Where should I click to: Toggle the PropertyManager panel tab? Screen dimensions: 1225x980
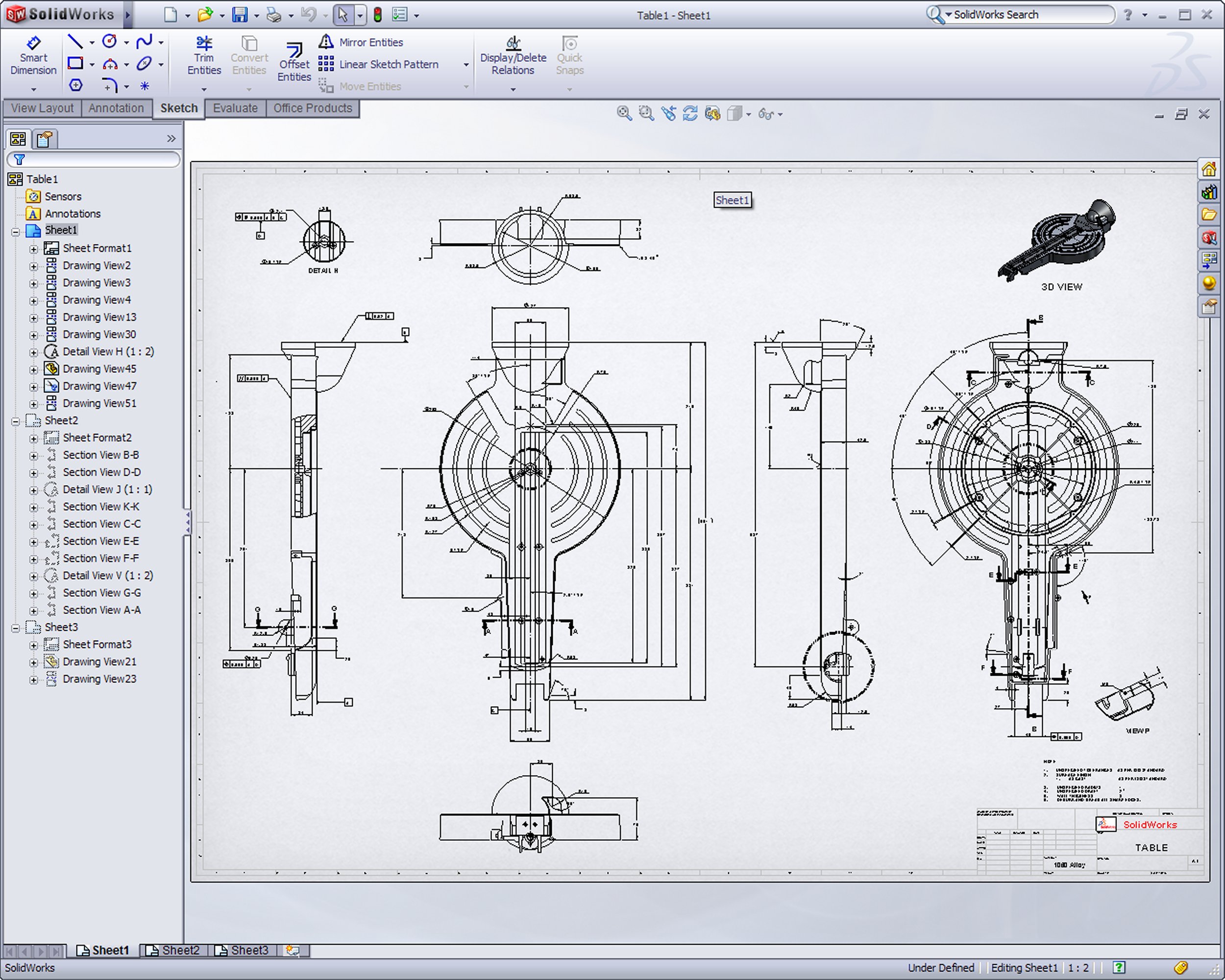(x=45, y=139)
